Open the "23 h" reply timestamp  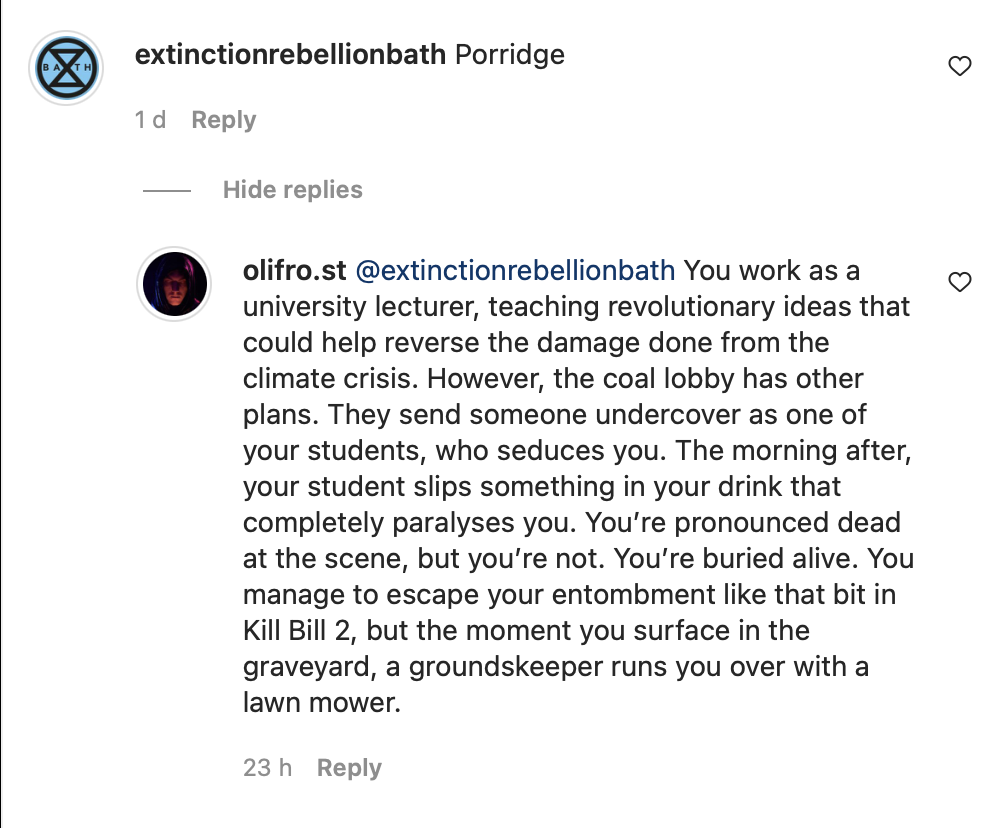[267, 768]
